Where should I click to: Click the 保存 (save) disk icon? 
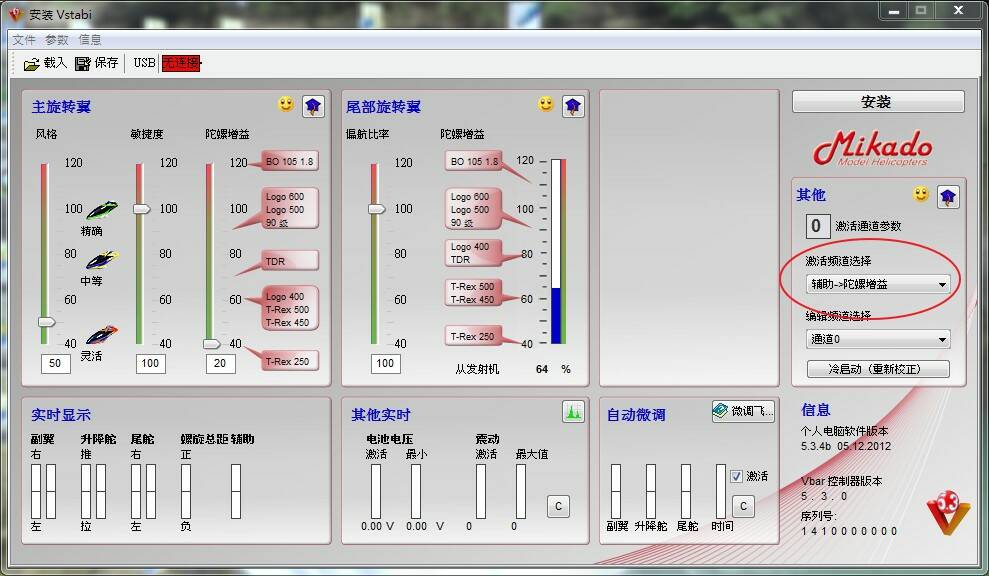click(x=84, y=63)
